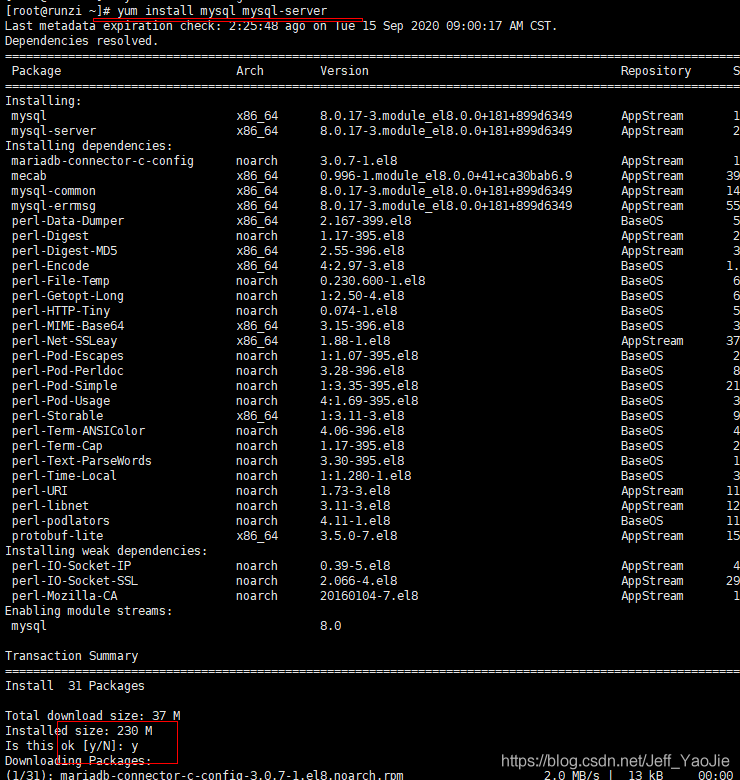Click the Installing weak dependencies: heading

coord(106,551)
